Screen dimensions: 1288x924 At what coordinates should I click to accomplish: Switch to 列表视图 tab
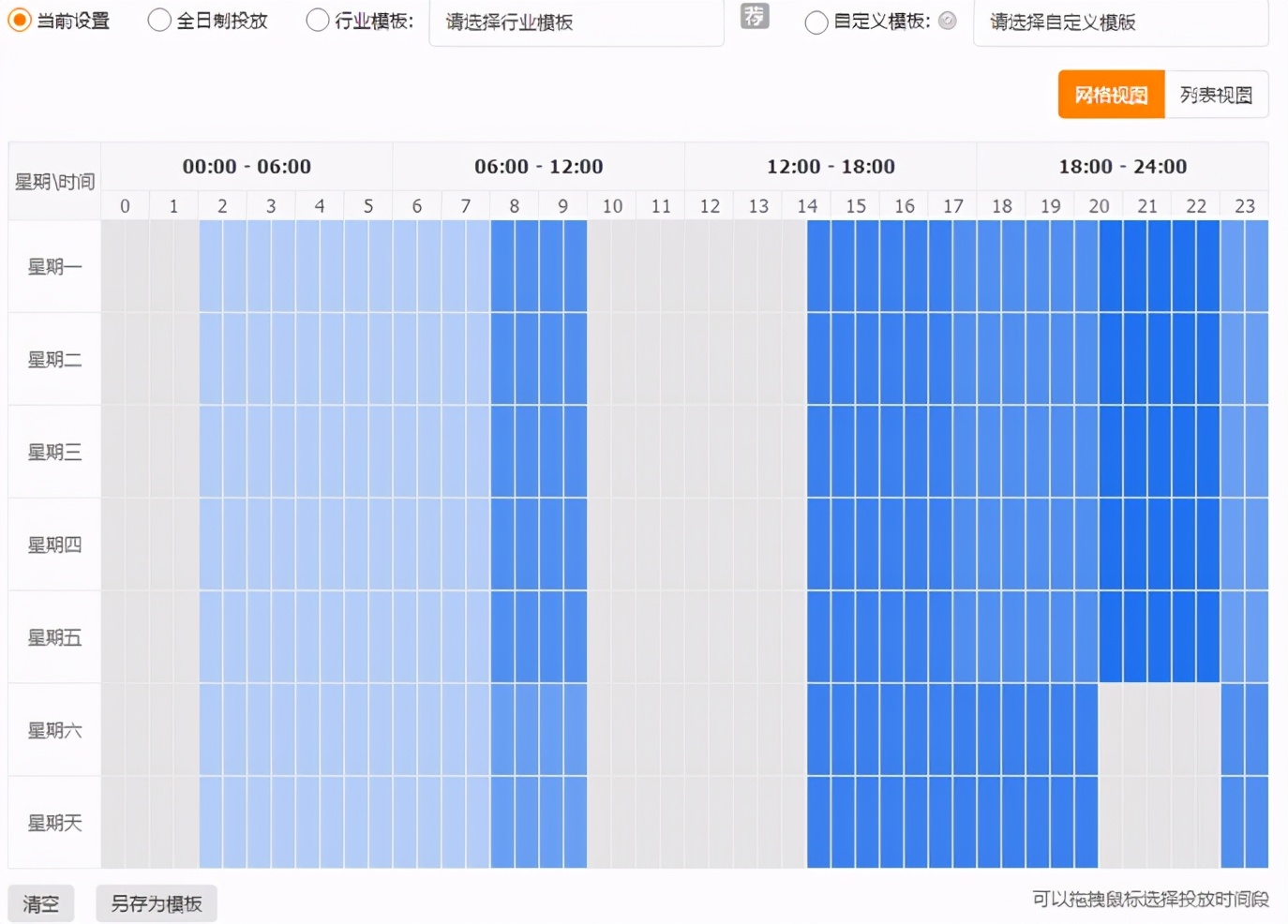pos(1216,94)
